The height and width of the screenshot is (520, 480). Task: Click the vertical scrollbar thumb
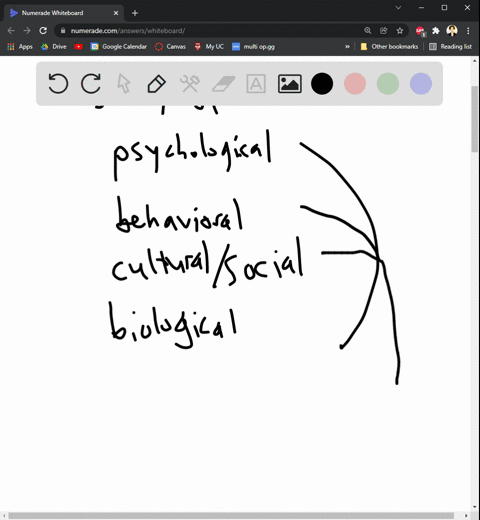(475, 119)
